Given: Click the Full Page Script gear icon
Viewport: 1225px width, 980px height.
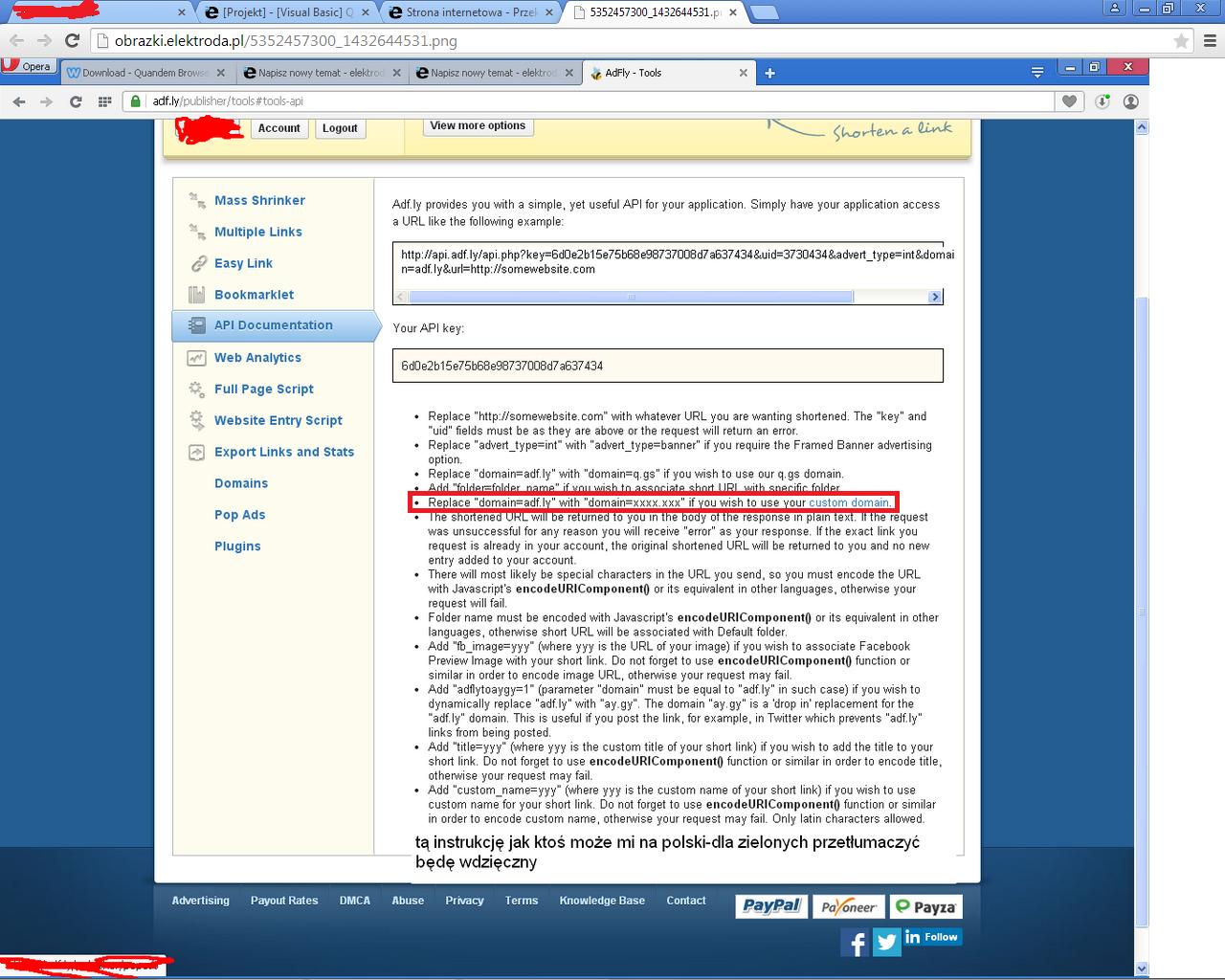Looking at the screenshot, I should click(197, 390).
